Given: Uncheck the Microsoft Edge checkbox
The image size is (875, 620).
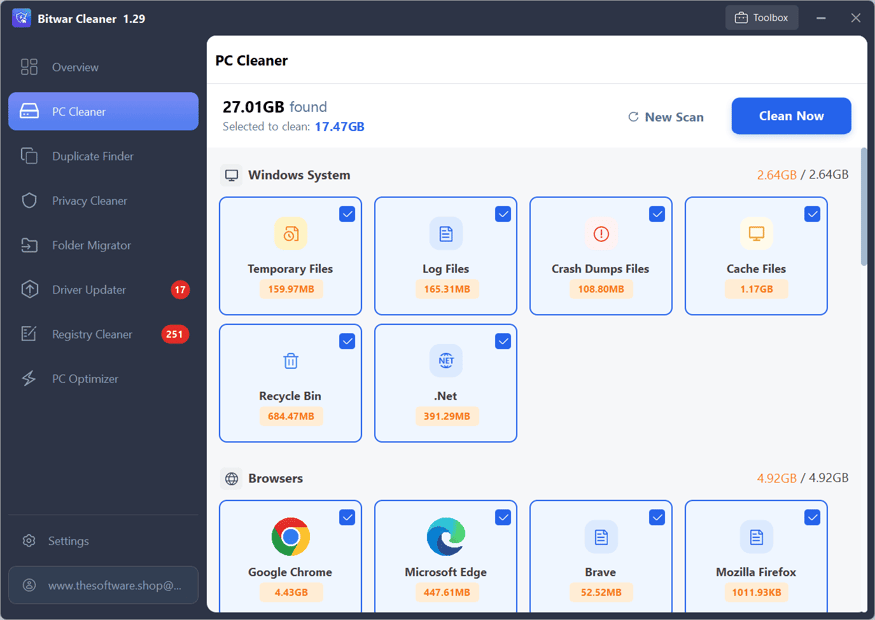Looking at the screenshot, I should pos(503,517).
